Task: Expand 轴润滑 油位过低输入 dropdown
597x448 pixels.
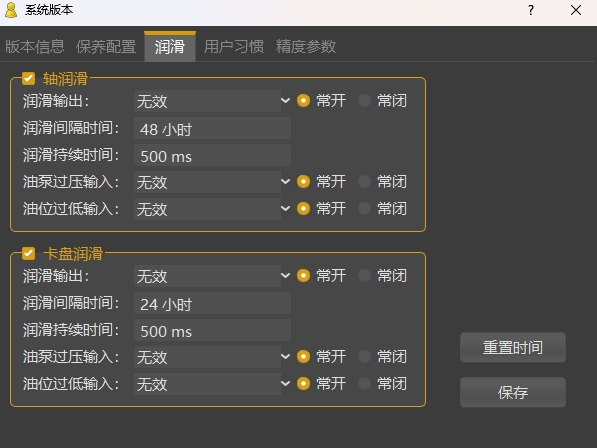Action: 212,209
